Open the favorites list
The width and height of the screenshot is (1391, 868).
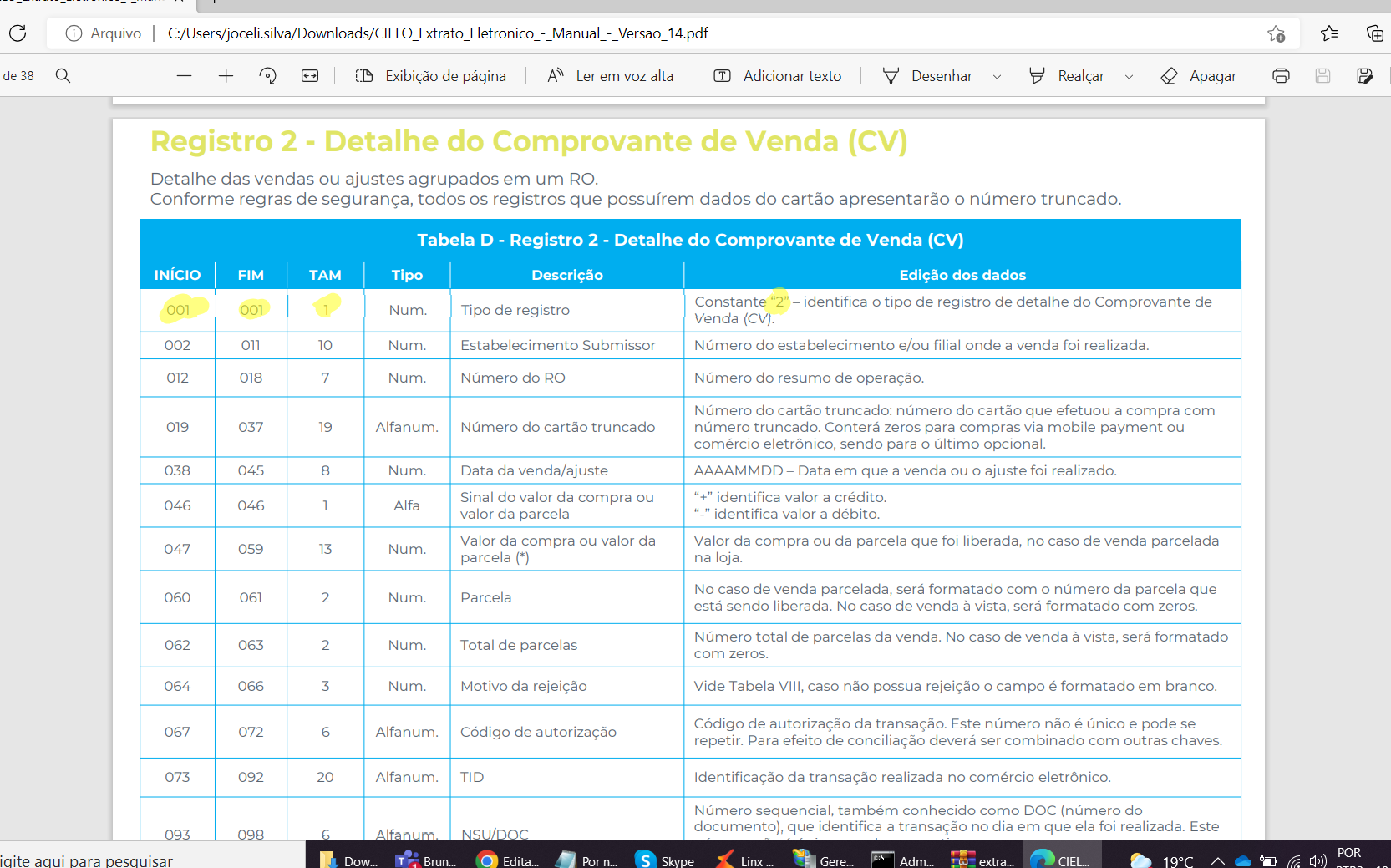click(x=1329, y=33)
